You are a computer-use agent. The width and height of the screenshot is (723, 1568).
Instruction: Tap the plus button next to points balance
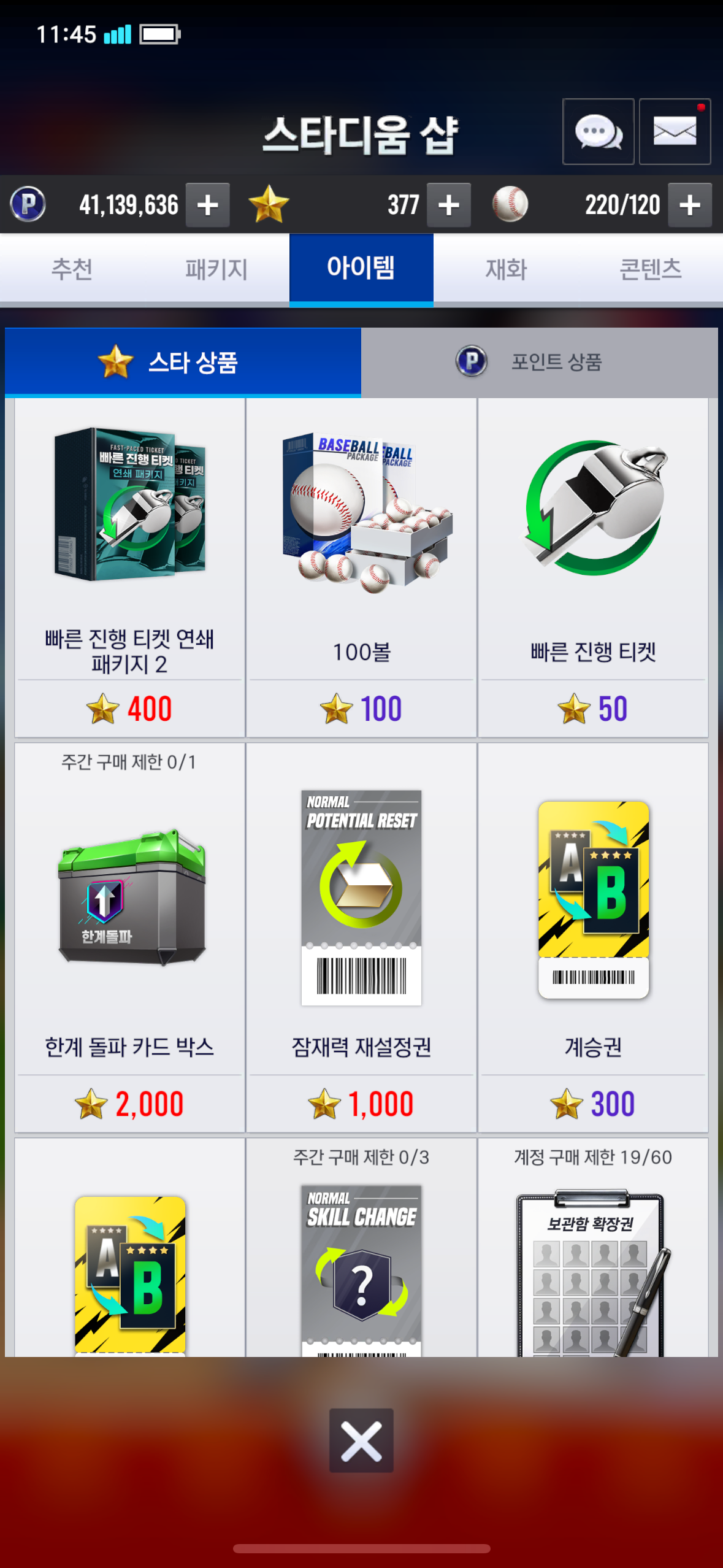point(208,205)
